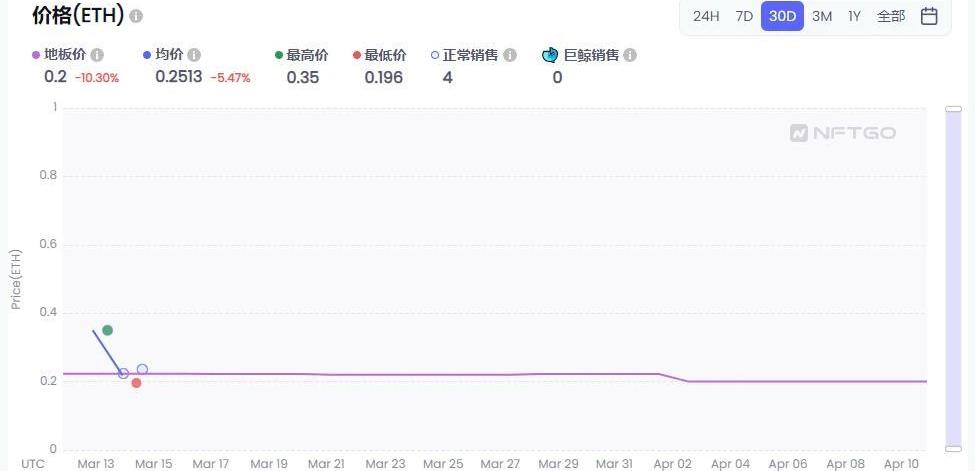Screen dimensions: 975x471
Task: Select the 全部 all-time range
Action: 890,16
